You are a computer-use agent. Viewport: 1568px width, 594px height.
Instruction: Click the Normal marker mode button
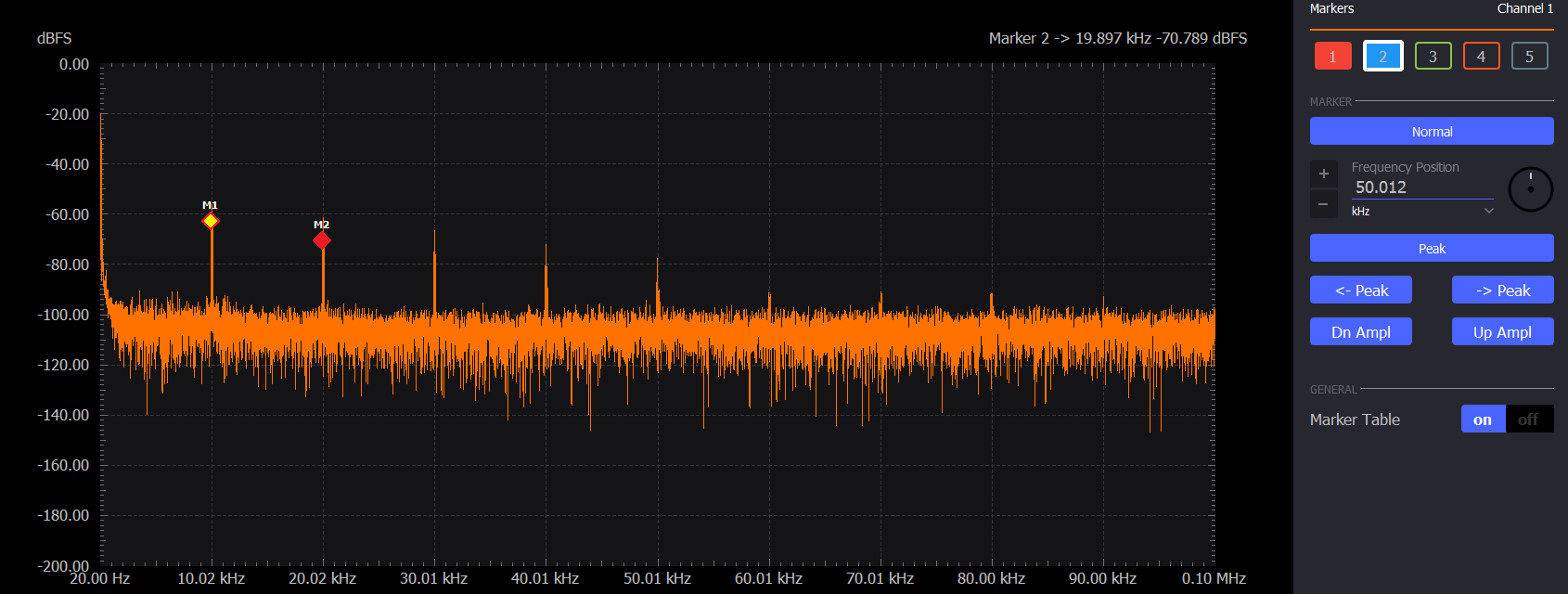pos(1432,131)
